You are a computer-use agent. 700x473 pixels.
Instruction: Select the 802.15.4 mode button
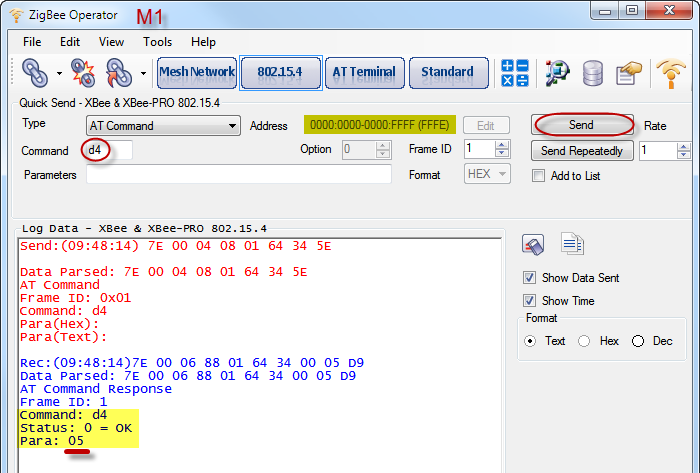tap(280, 73)
